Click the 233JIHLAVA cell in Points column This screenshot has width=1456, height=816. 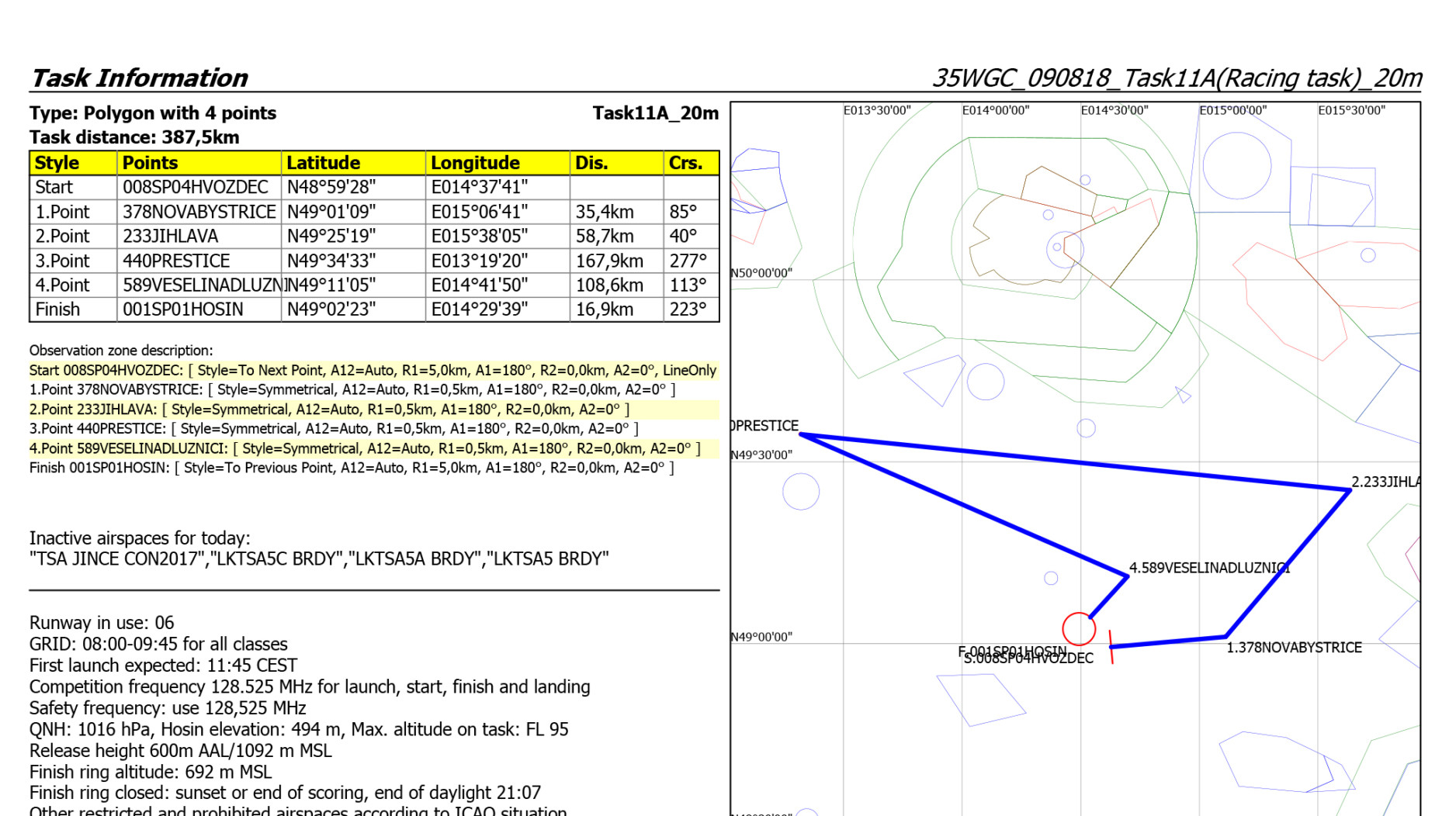171,236
